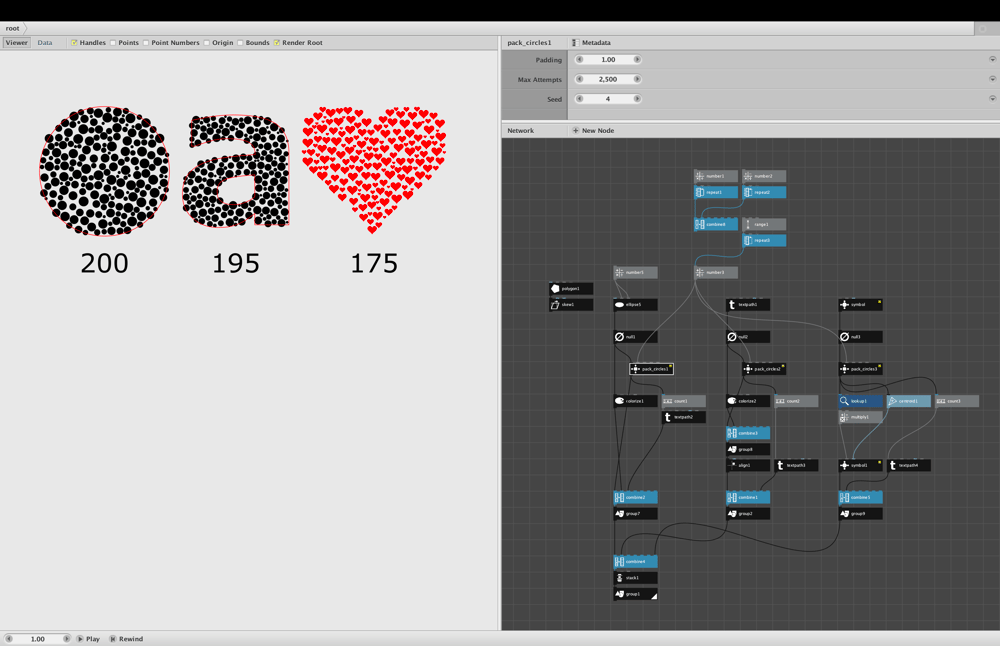1000x646 pixels.
Task: Select the colorize2 node
Action: (748, 401)
